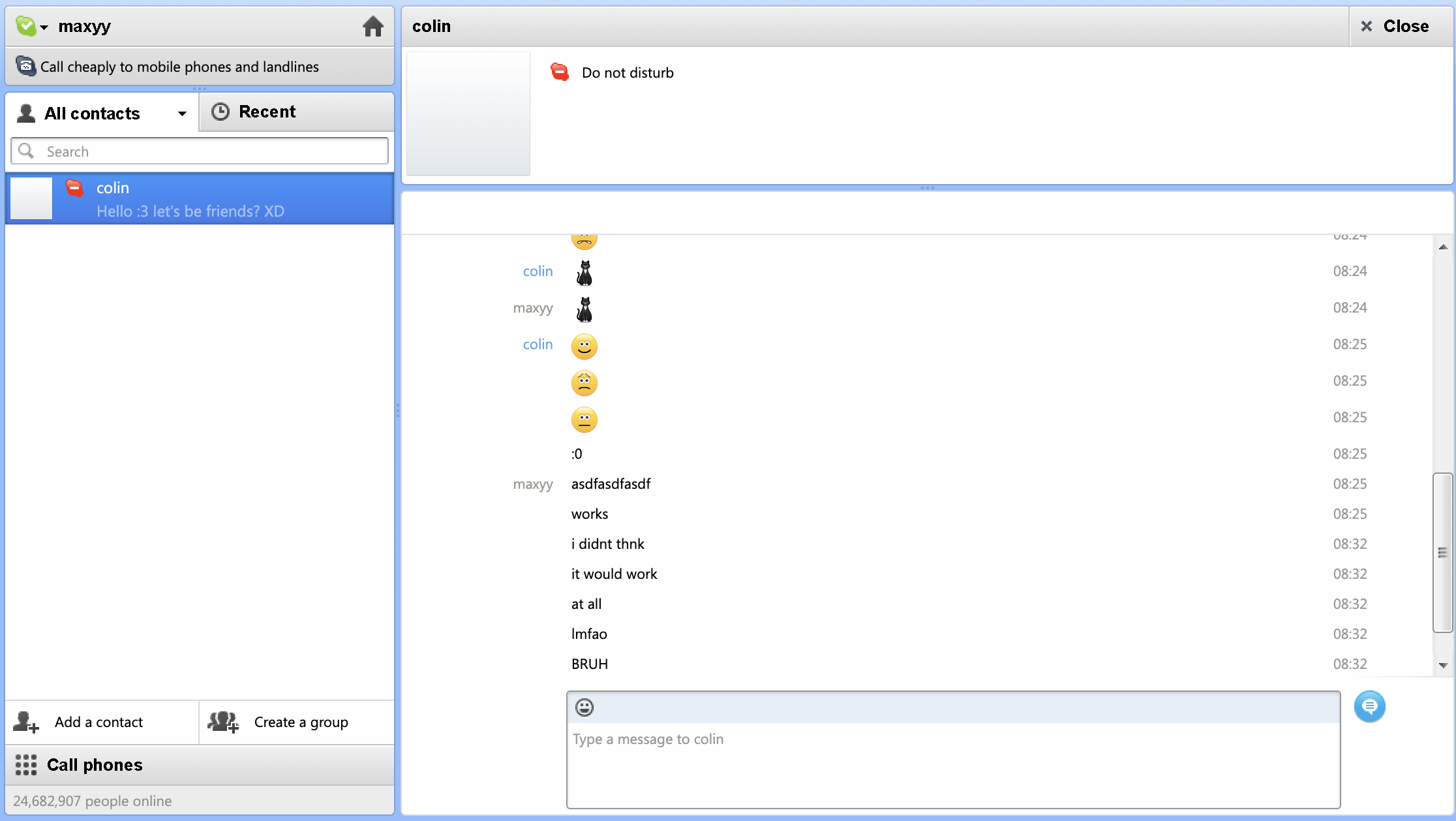Expand the All contacts dropdown arrow
The width and height of the screenshot is (1456, 821).
tap(181, 113)
